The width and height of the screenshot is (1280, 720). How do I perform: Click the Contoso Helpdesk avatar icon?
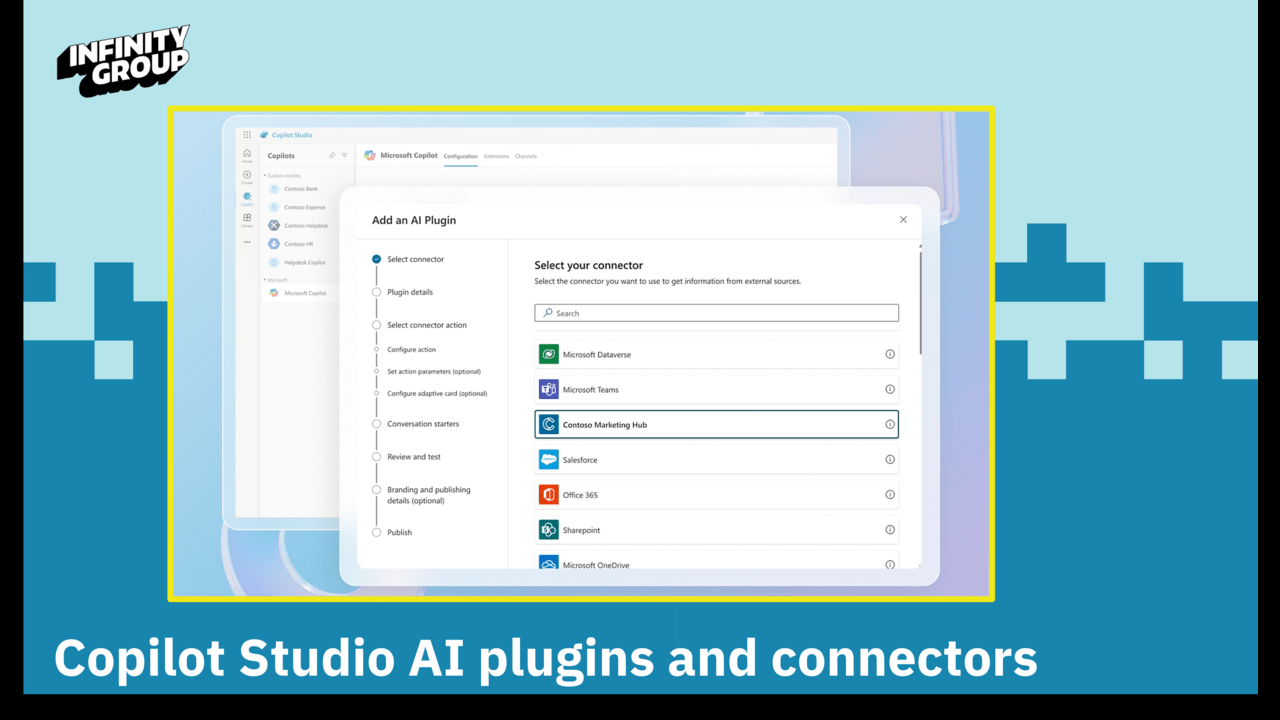click(x=274, y=226)
